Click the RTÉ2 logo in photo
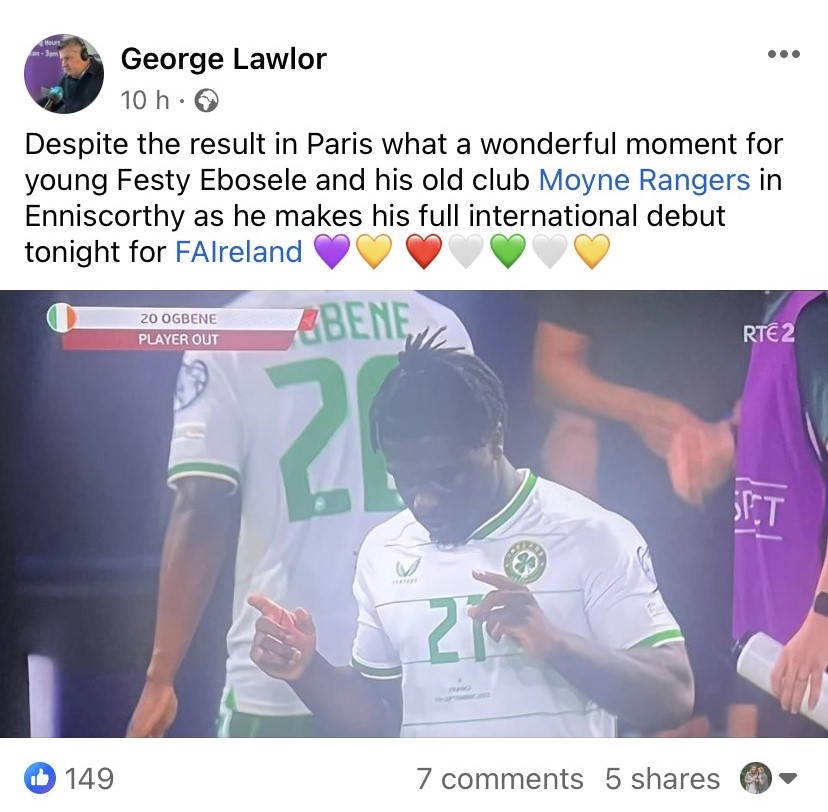The height and width of the screenshot is (812, 828). (x=769, y=334)
